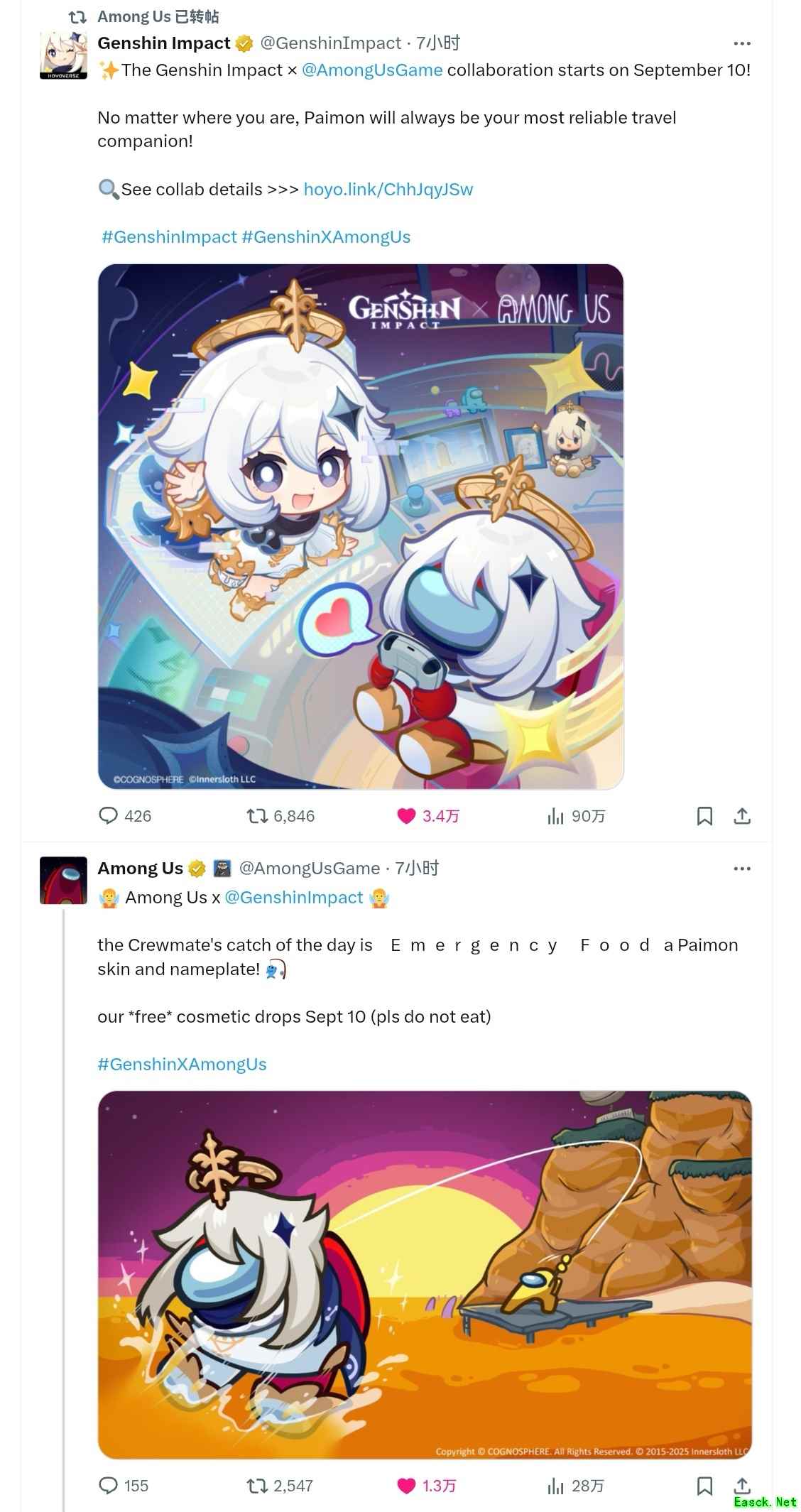801x1512 pixels.
Task: Share the Among Us post
Action: (x=742, y=1485)
